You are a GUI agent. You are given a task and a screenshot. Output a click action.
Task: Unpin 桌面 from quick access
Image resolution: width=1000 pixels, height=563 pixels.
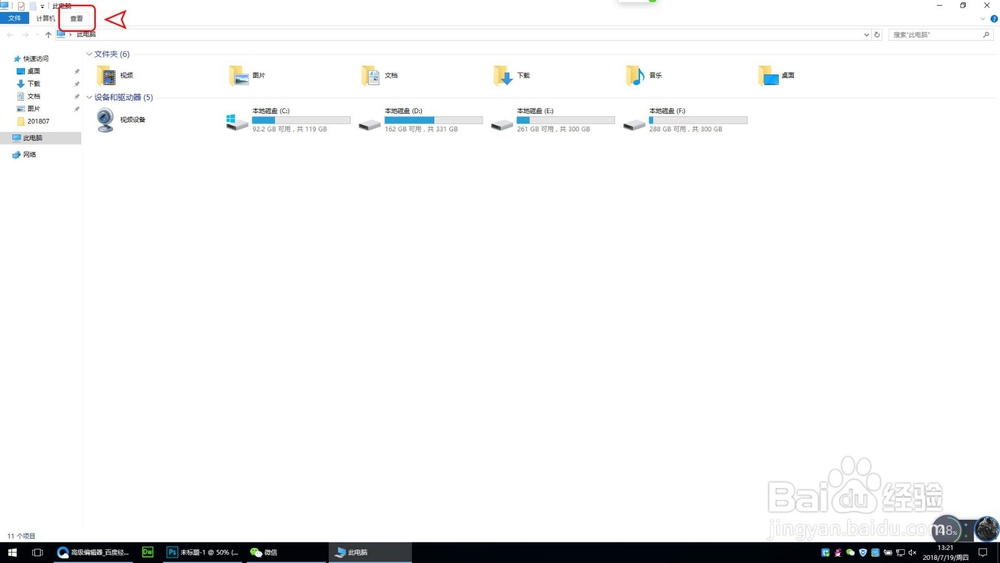click(77, 71)
